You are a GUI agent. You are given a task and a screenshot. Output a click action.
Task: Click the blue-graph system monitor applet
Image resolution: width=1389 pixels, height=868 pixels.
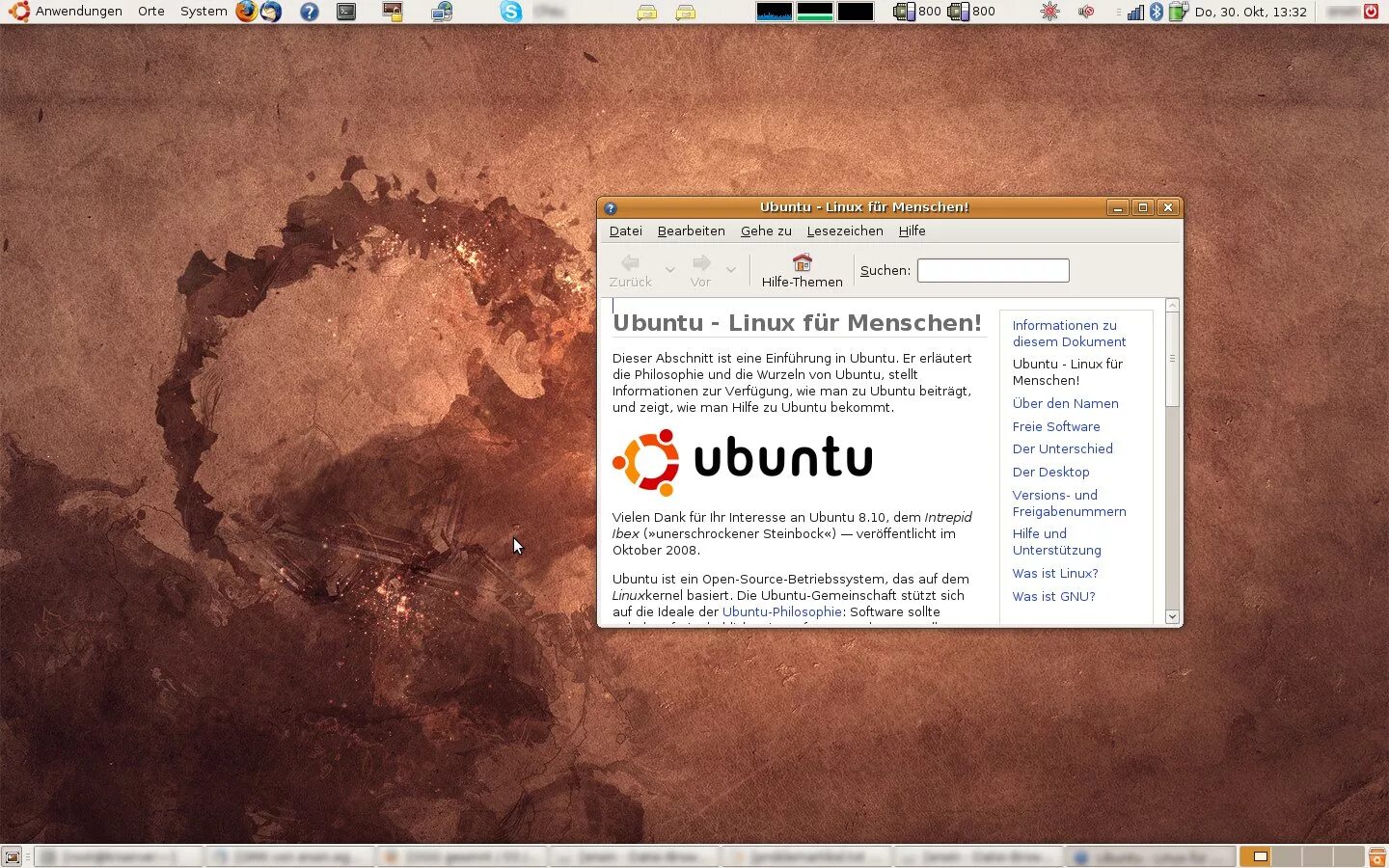774,12
